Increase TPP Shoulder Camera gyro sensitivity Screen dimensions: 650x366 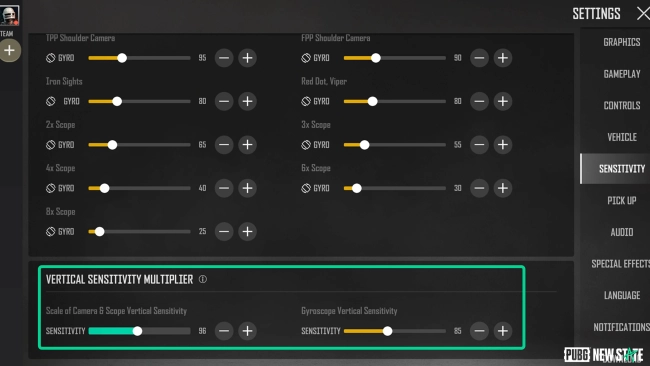tap(247, 58)
